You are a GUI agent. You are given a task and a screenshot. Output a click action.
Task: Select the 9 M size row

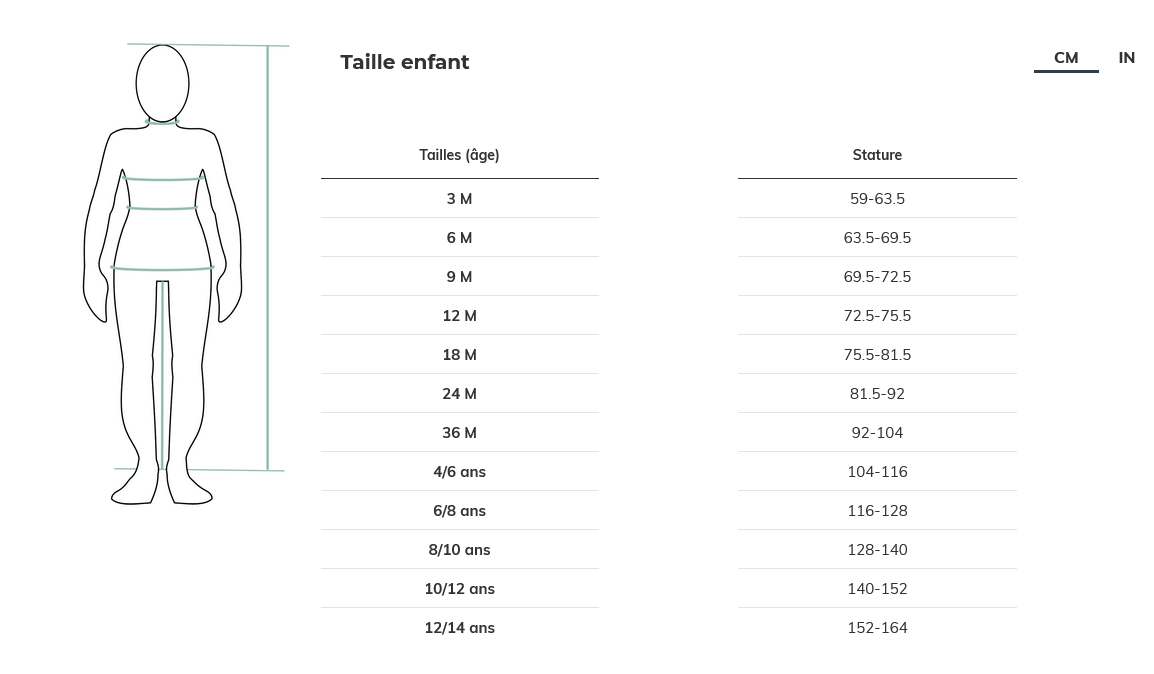[x=459, y=277]
